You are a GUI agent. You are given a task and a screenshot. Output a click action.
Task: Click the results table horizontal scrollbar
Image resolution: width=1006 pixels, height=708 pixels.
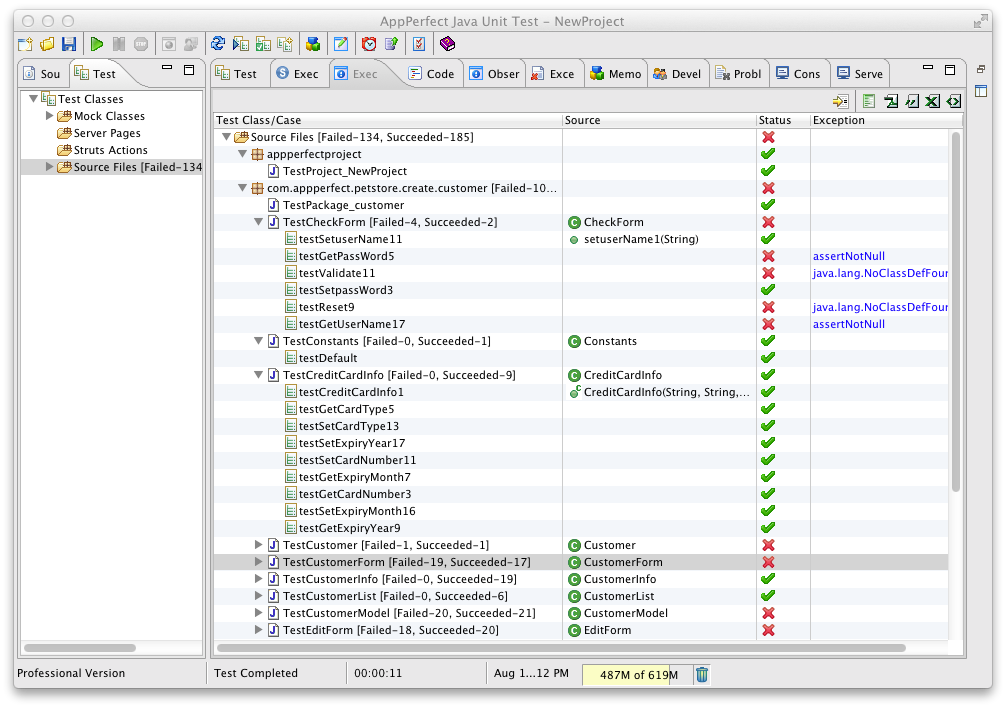[x=561, y=648]
